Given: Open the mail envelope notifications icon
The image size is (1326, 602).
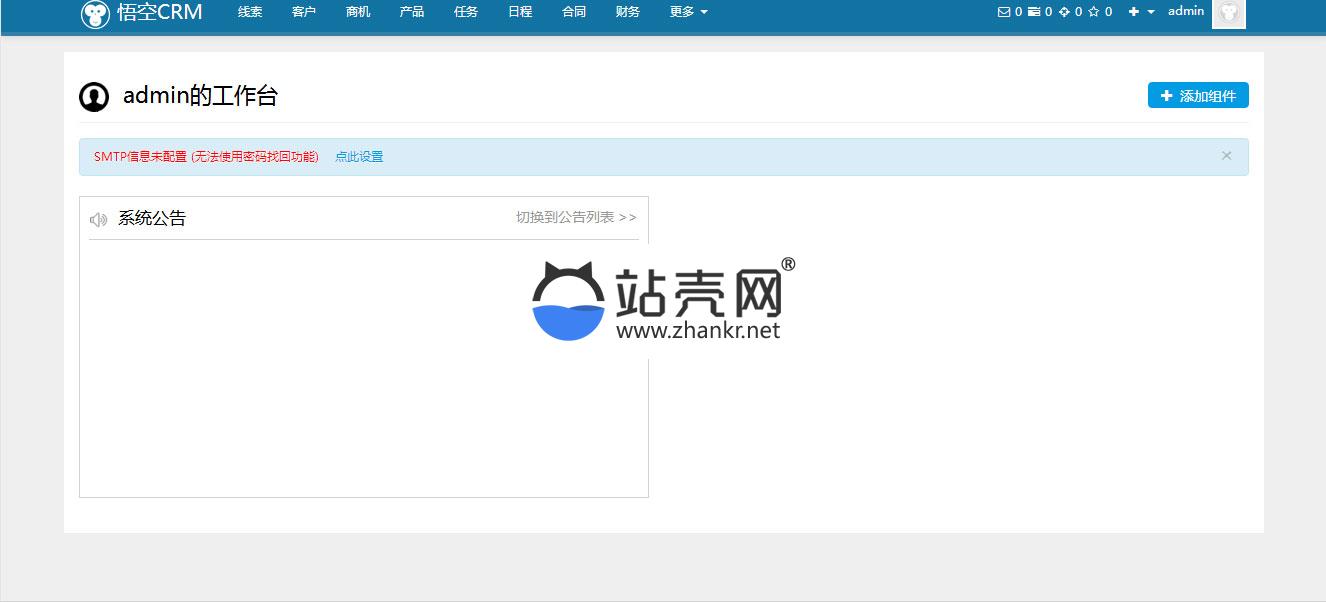Looking at the screenshot, I should [x=1004, y=12].
